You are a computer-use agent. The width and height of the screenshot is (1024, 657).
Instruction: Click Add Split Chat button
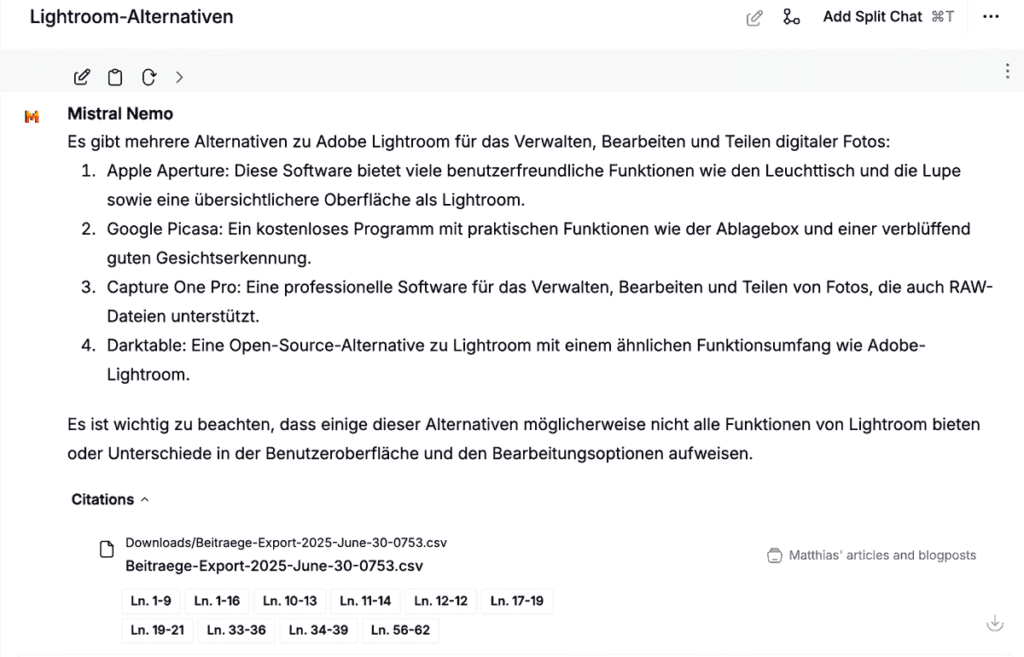pos(888,17)
